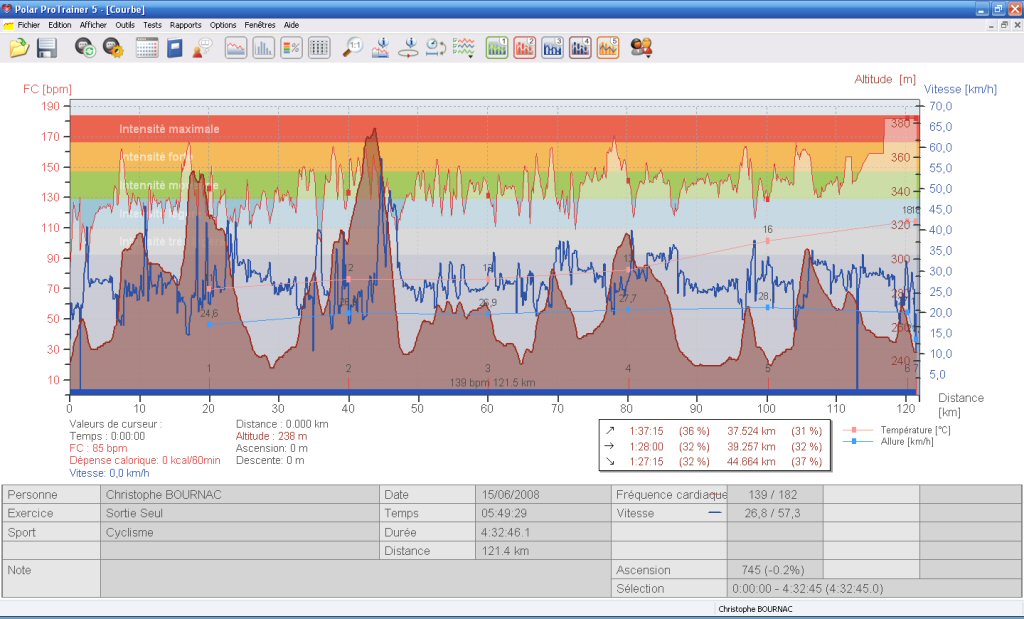The image size is (1024, 619).
Task: Click the speed value '26,8 / 57,3'
Action: click(x=772, y=513)
